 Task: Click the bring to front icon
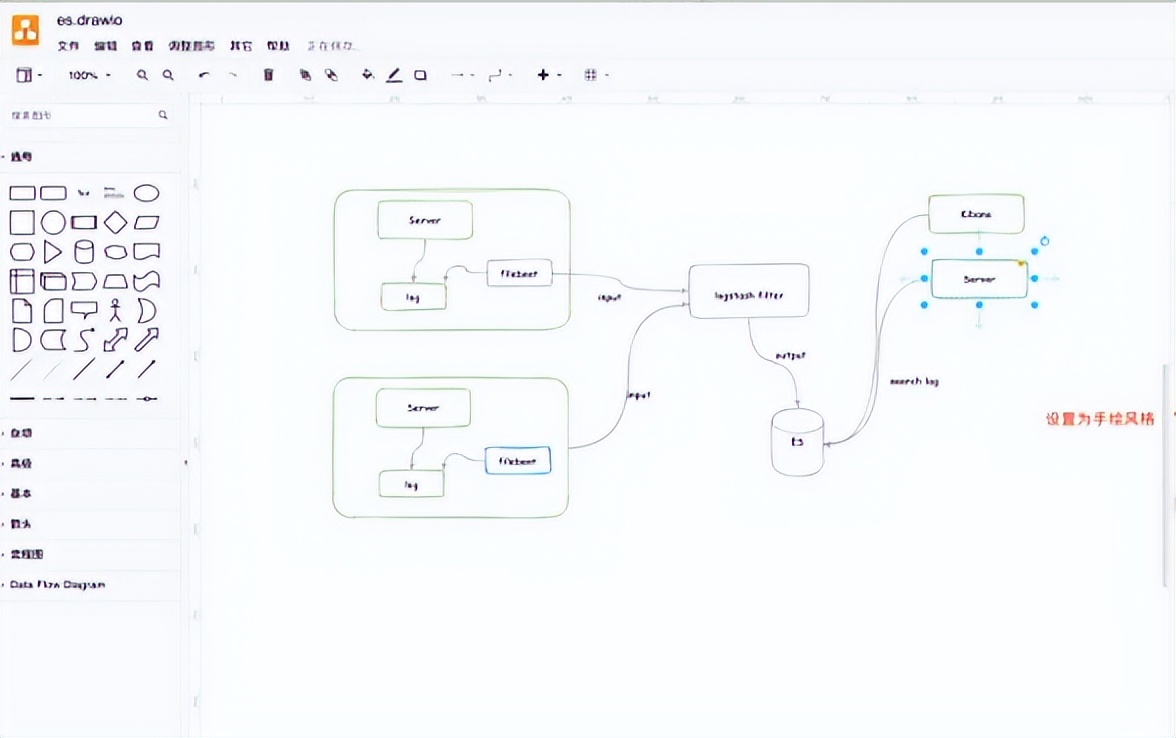[x=305, y=75]
